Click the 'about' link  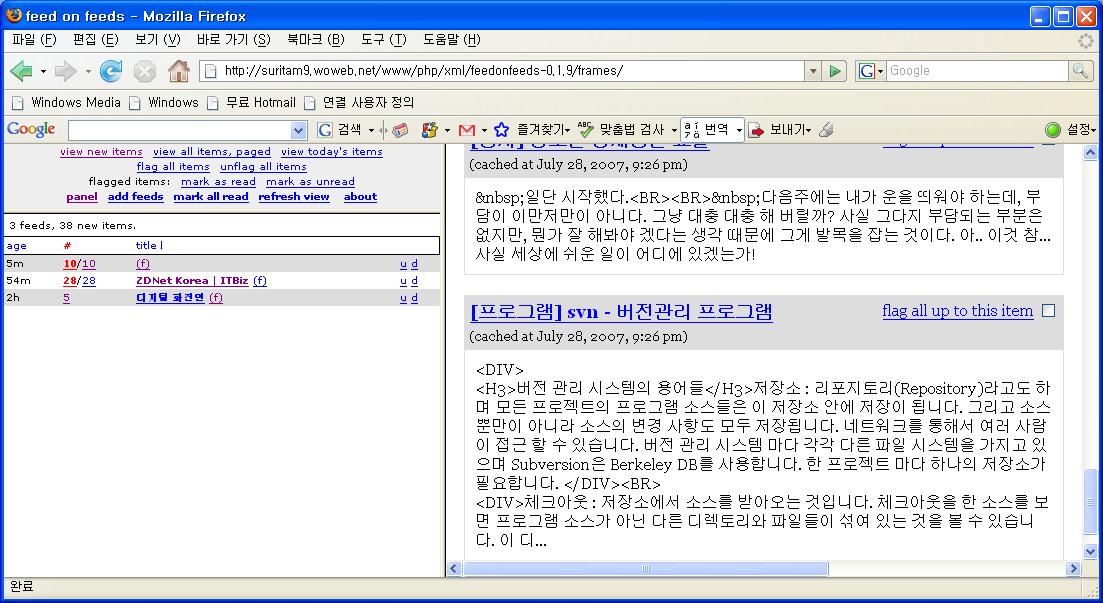(360, 197)
